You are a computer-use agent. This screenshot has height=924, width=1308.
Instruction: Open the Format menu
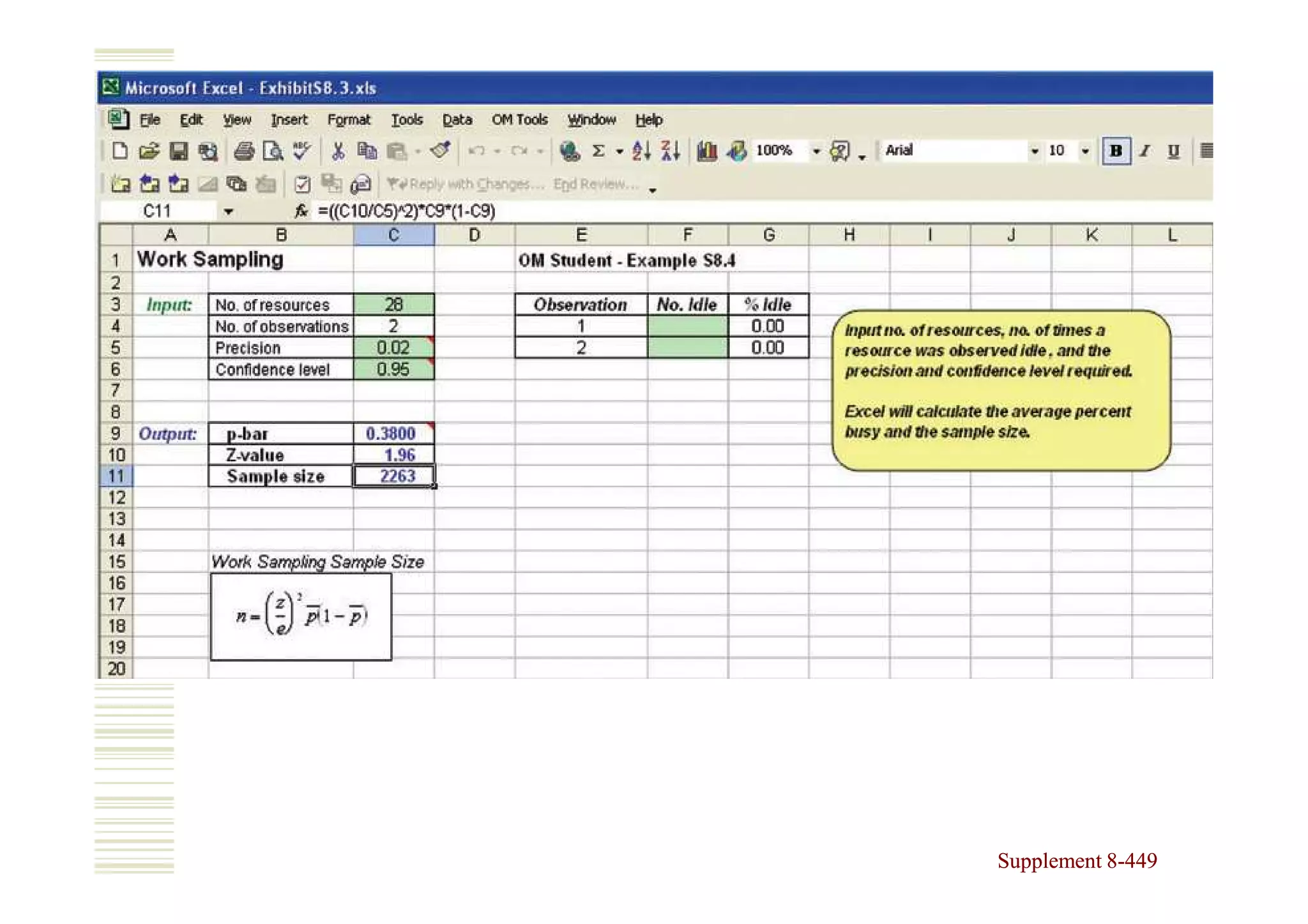tap(348, 119)
